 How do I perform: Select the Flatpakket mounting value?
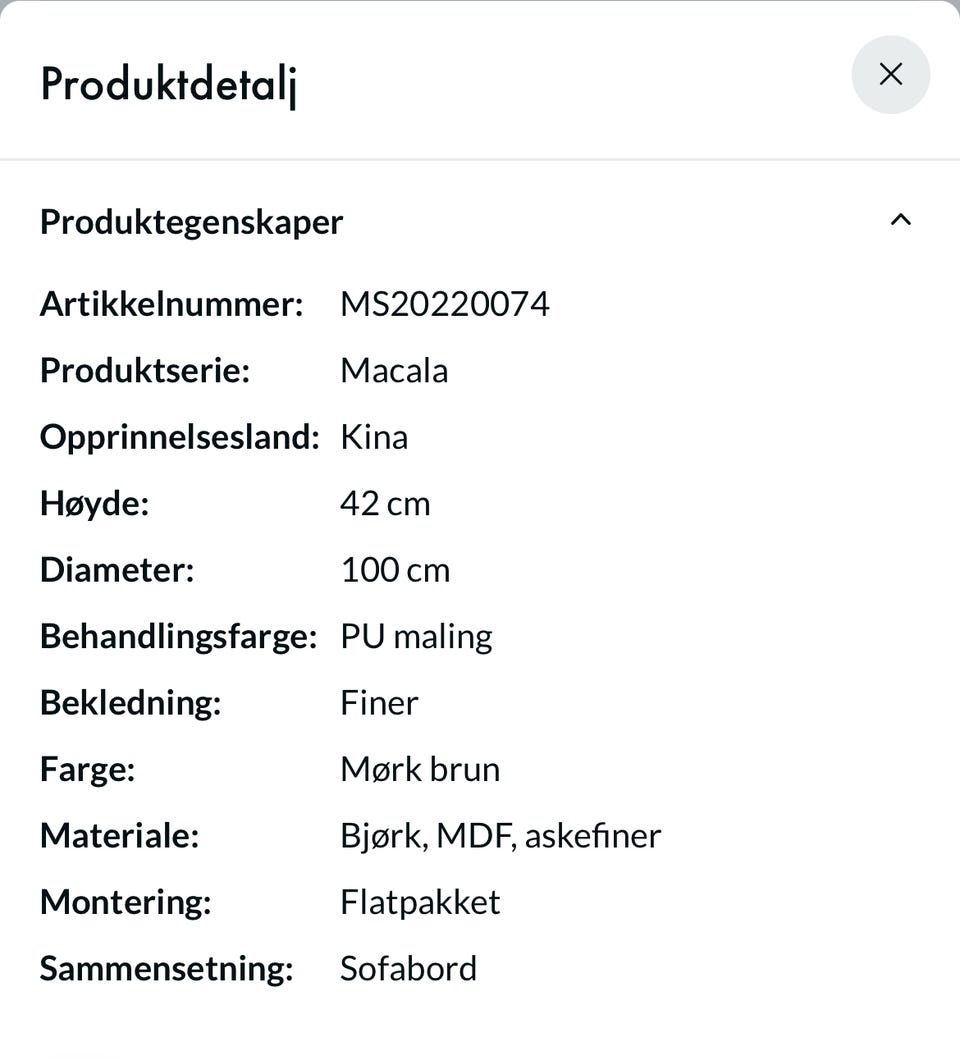coord(420,902)
